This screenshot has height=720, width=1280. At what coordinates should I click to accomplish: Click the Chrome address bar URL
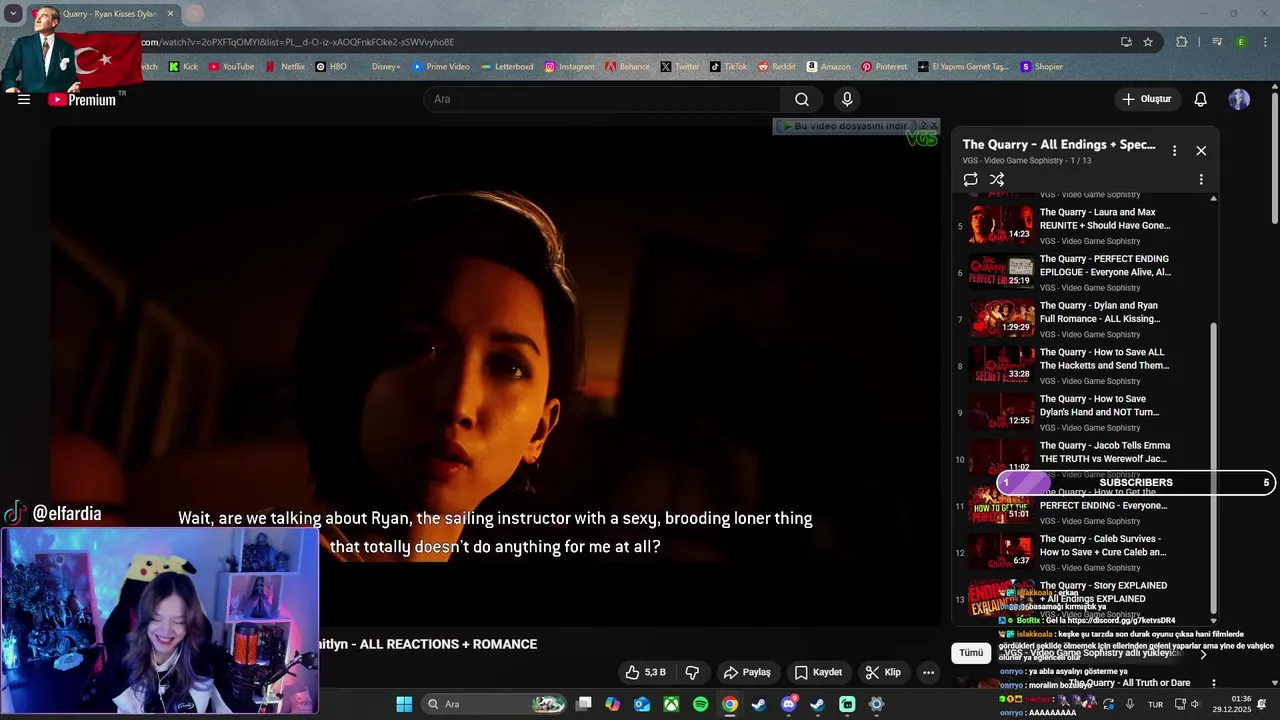coord(298,42)
